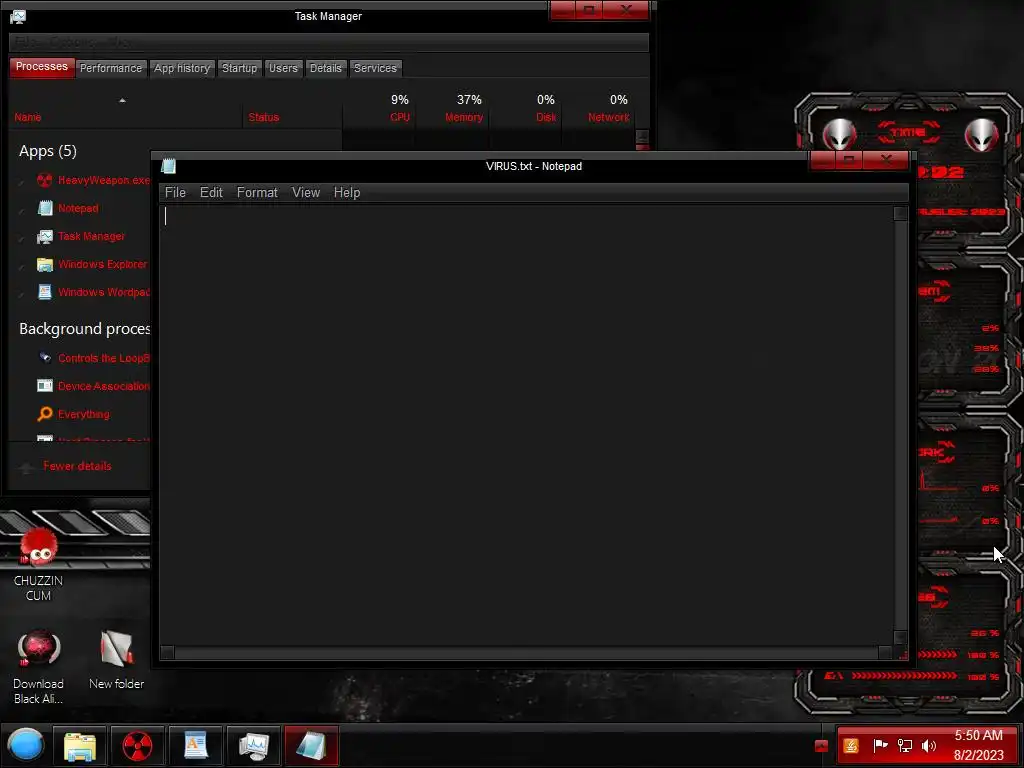1024x768 pixels.
Task: Open Notepad's Format menu
Action: (257, 193)
